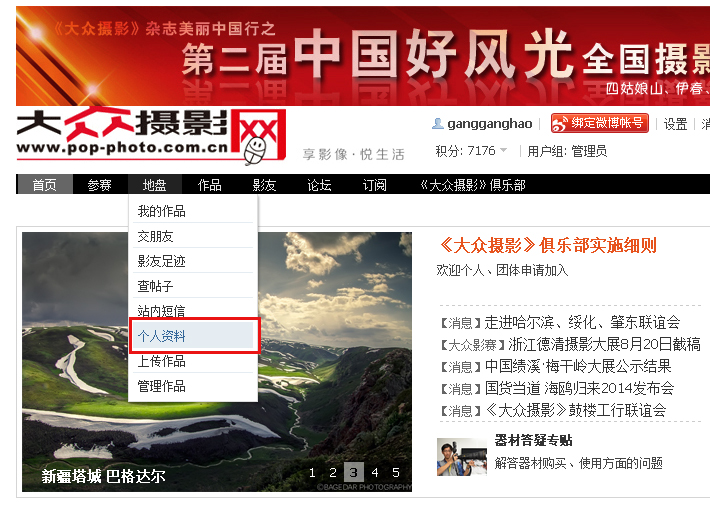Select 查帖子 in dropdown menu

pos(193,286)
